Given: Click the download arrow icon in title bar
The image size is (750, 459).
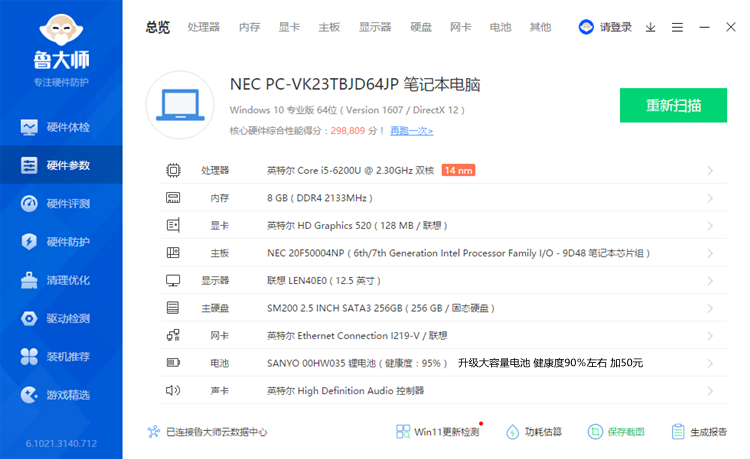Looking at the screenshot, I should (x=651, y=27).
